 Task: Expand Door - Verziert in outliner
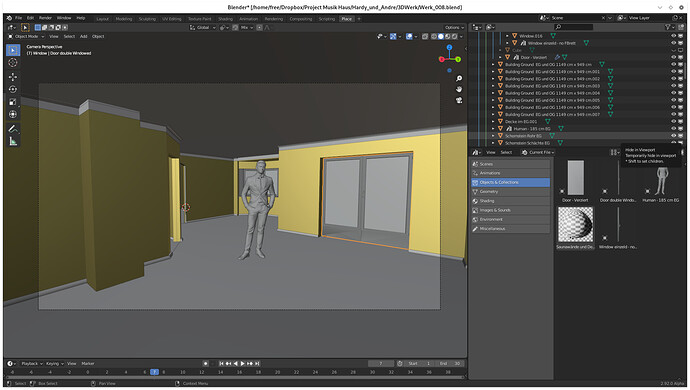[x=500, y=57]
